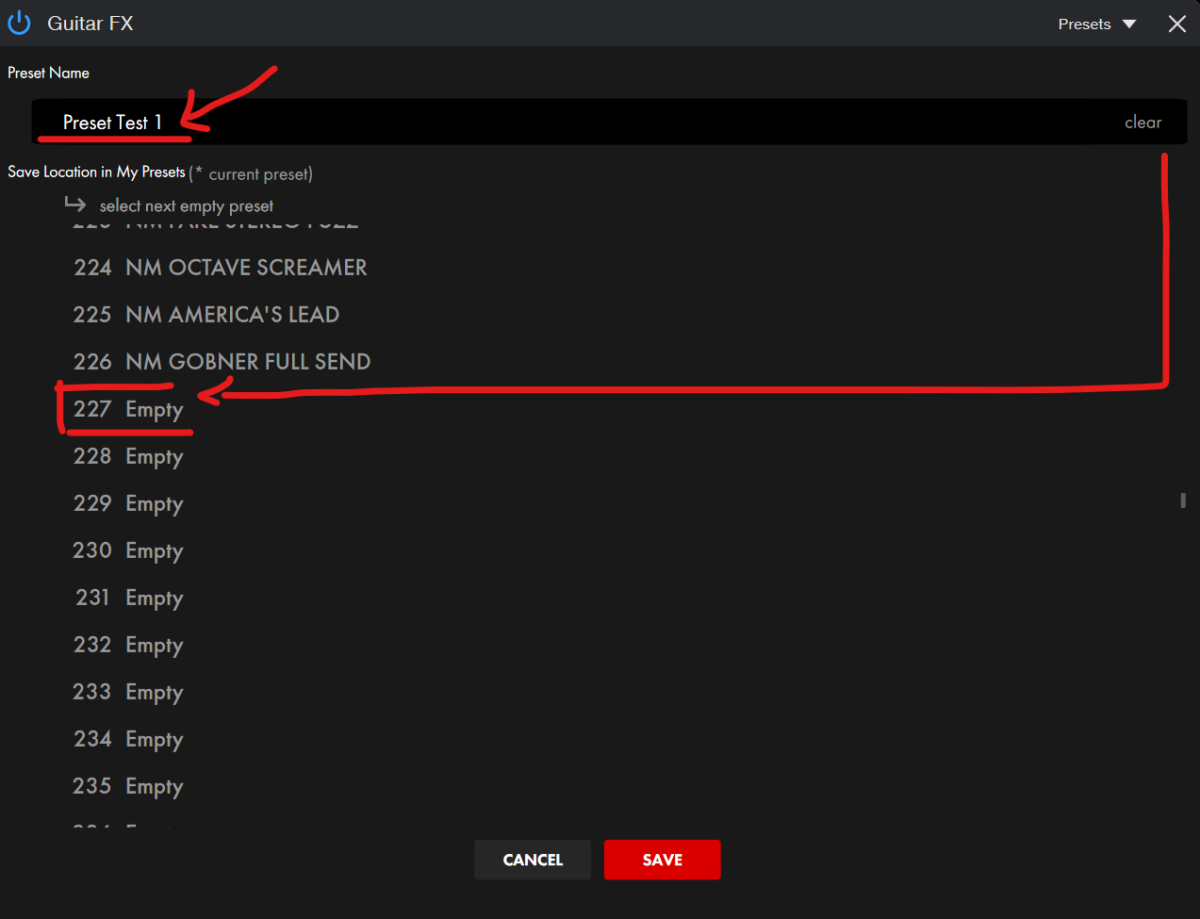This screenshot has height=919, width=1200.
Task: Toggle the Guitar FX power icon
Action: [20, 23]
